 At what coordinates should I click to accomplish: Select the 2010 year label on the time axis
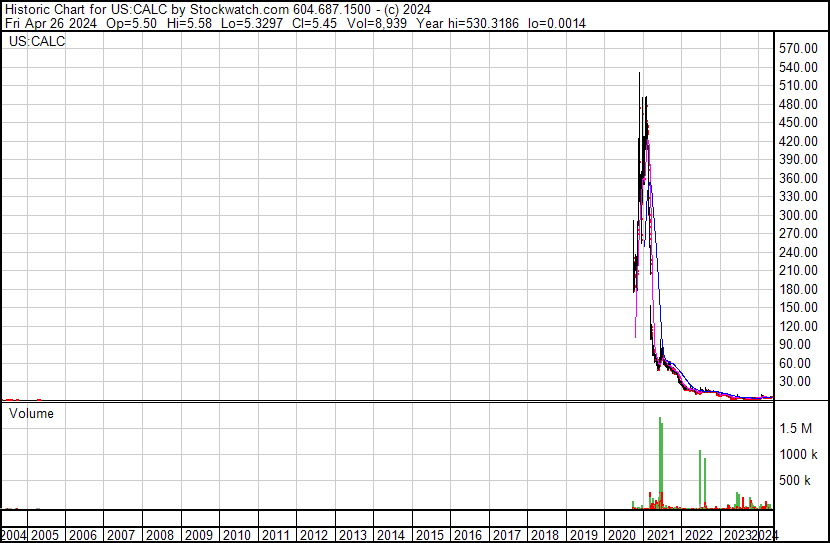click(236, 535)
